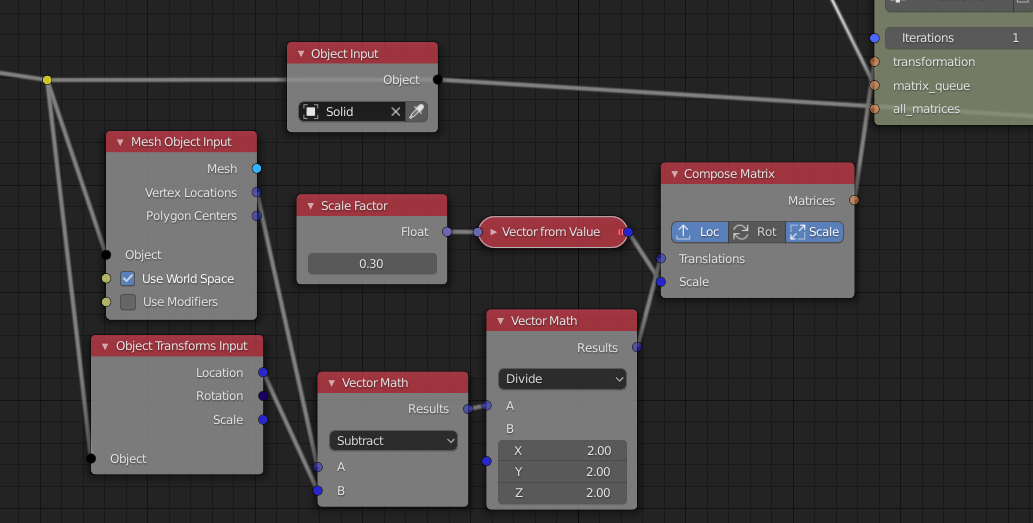Click the Rotation output socket
1033x523 pixels.
(263, 396)
